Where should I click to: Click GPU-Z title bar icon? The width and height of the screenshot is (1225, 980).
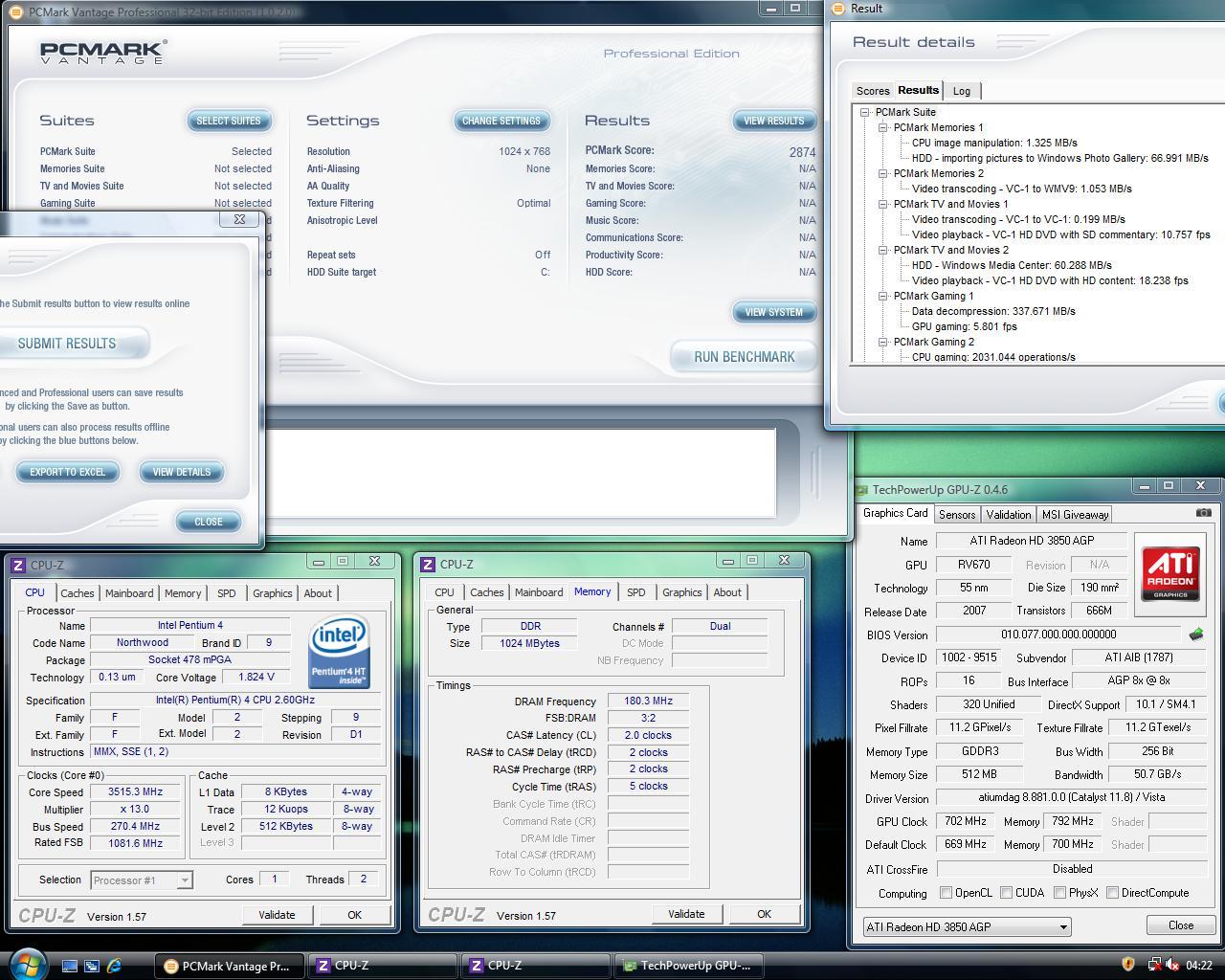pyautogui.click(x=862, y=489)
